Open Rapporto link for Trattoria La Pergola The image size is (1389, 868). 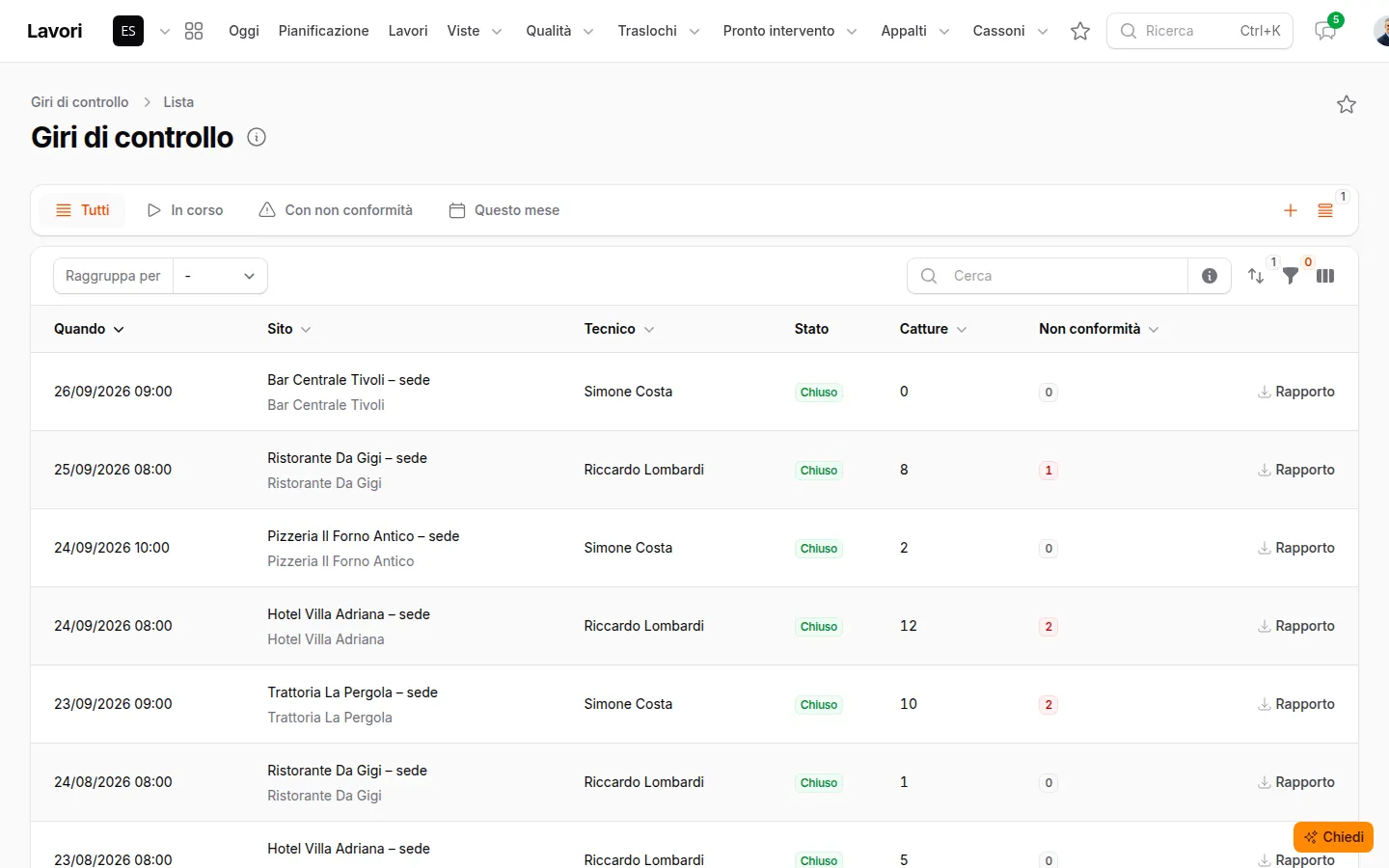1296,704
